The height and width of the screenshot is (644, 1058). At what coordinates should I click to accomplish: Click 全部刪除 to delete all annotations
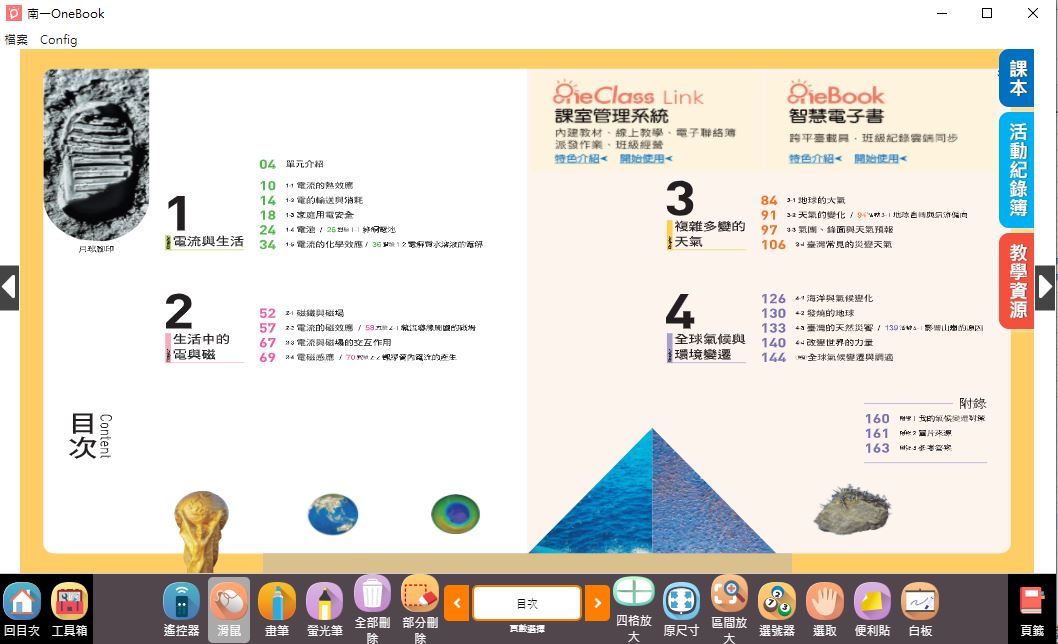tap(372, 609)
